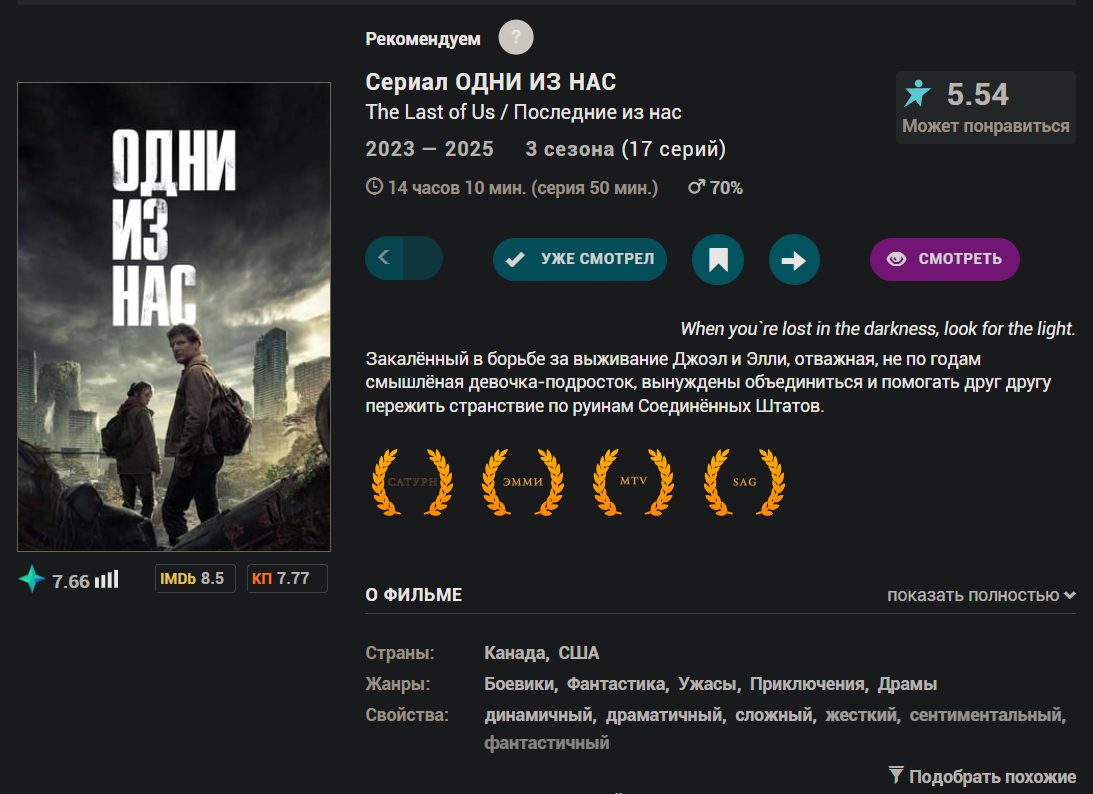The image size is (1093, 794).
Task: Click the clock duration icon
Action: (x=374, y=187)
